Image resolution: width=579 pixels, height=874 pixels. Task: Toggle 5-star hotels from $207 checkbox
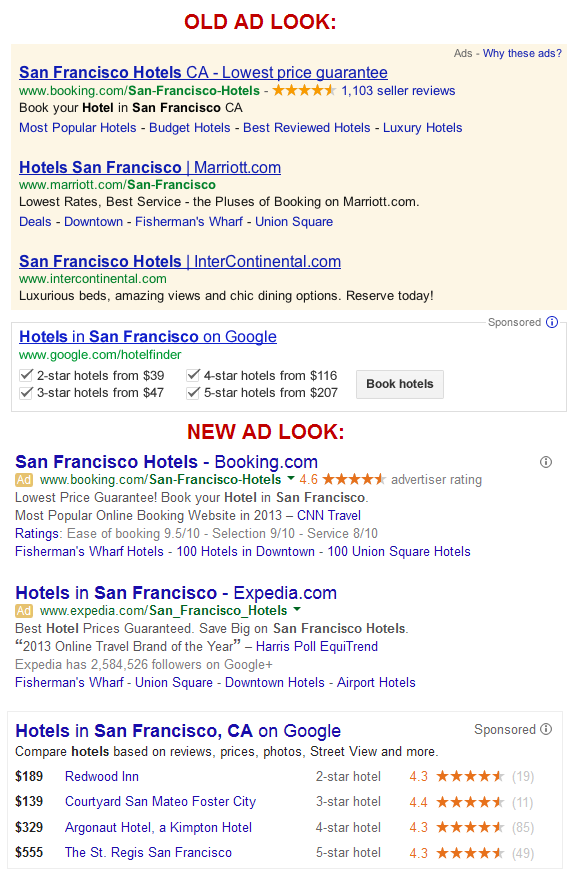(193, 393)
